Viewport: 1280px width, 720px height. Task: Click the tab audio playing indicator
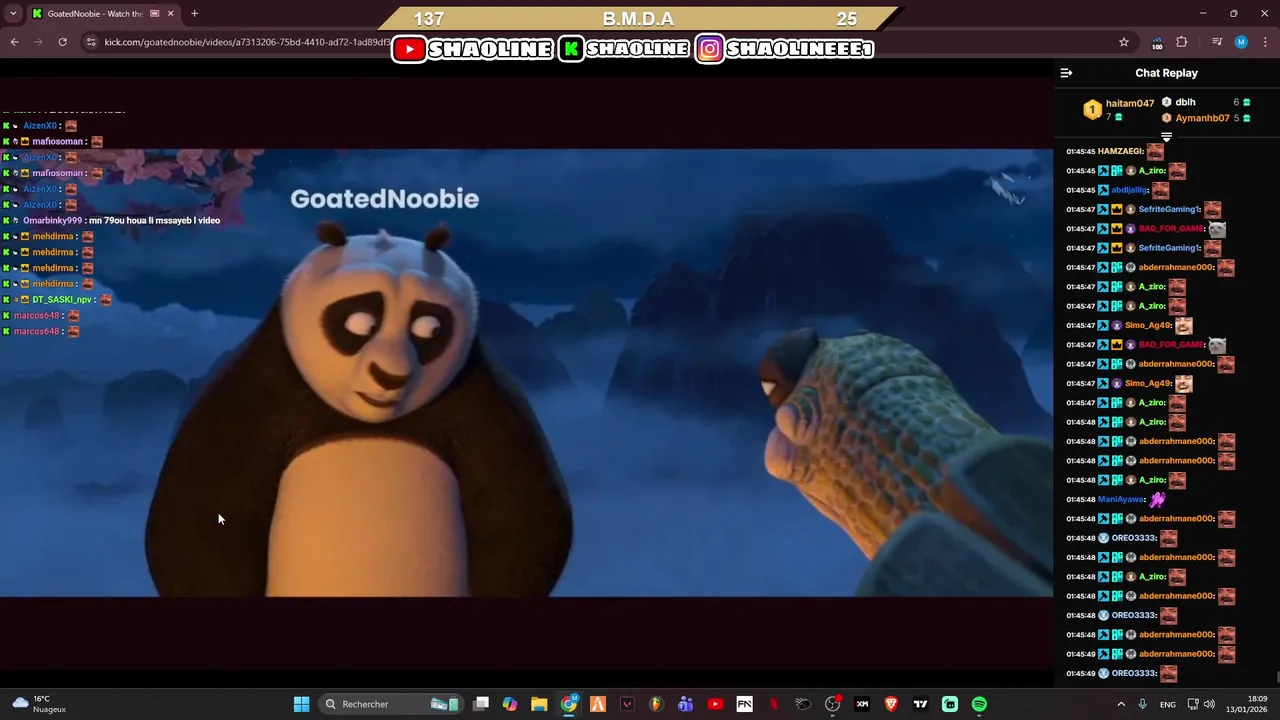(154, 14)
